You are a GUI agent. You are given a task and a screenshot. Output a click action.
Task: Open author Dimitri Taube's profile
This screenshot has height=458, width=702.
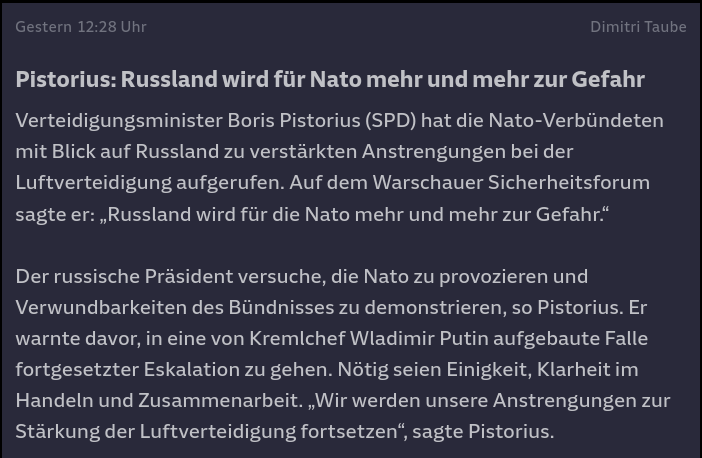pos(638,27)
